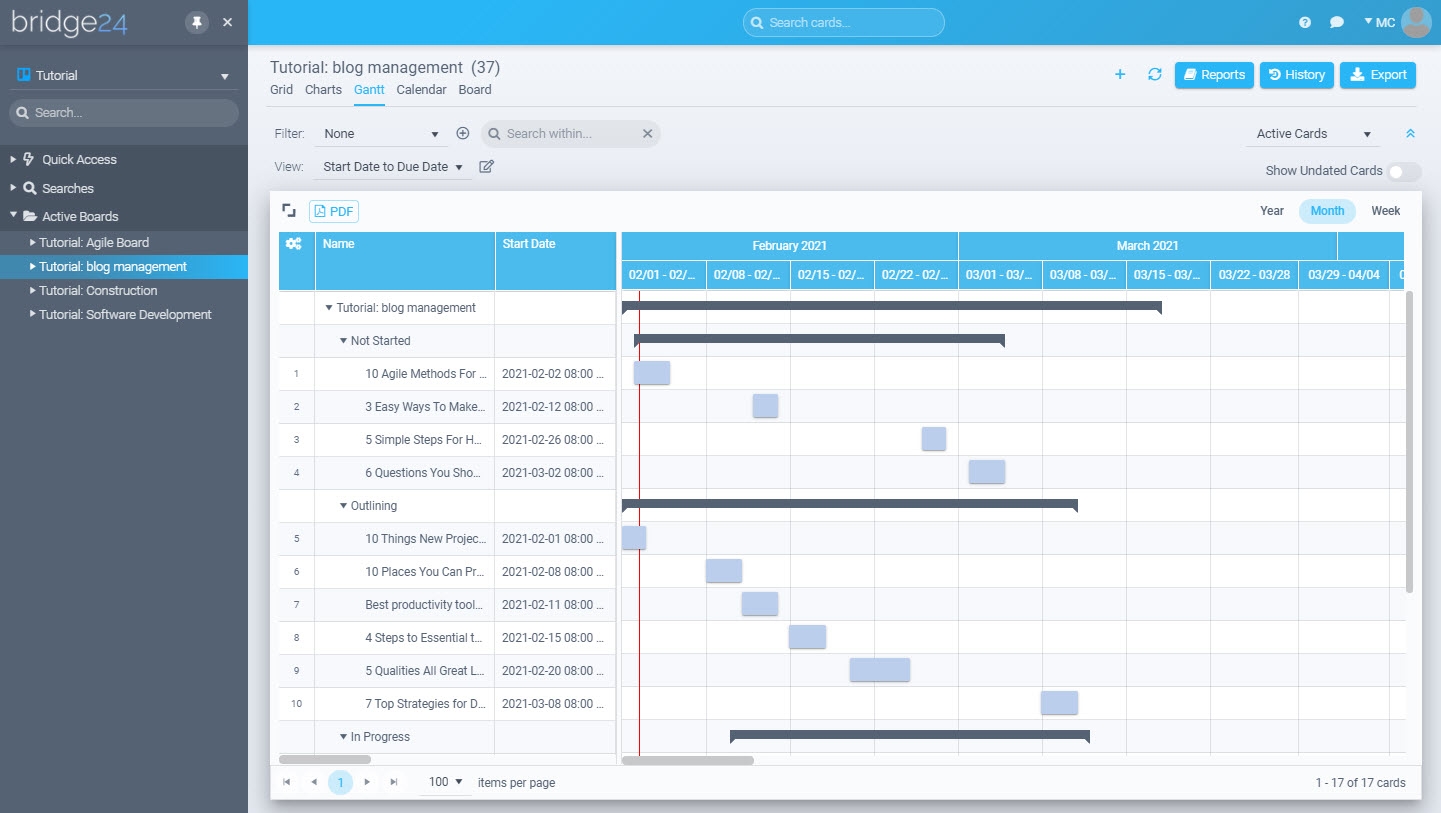Switch to the Board tab
This screenshot has width=1441, height=813.
475,89
